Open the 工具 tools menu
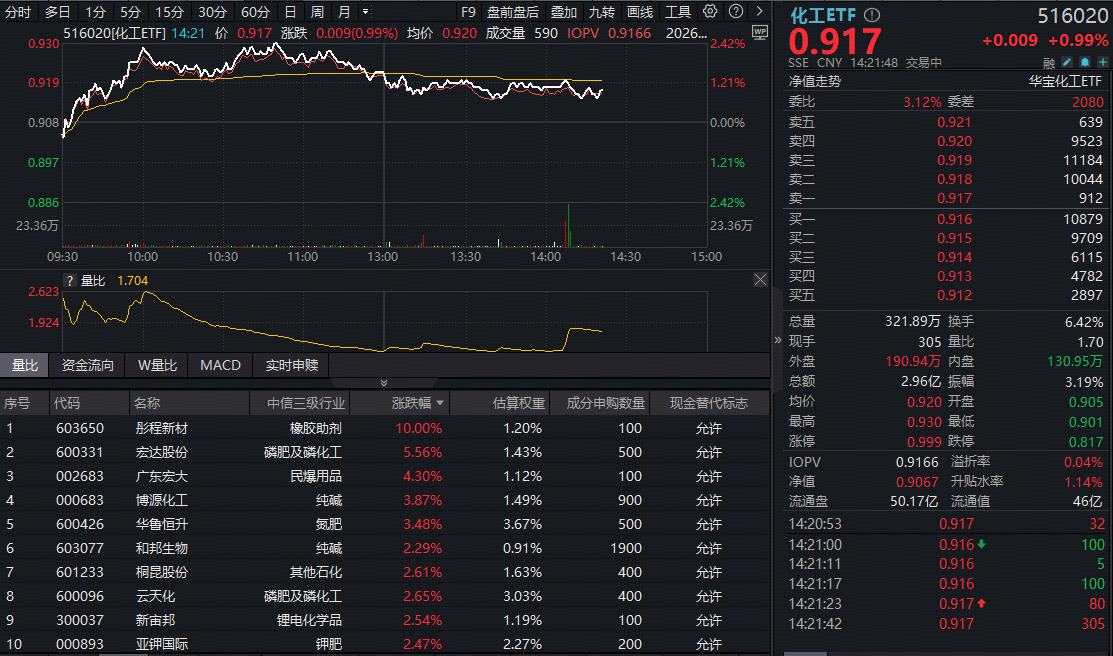Viewport: 1113px width, 656px height. click(677, 12)
